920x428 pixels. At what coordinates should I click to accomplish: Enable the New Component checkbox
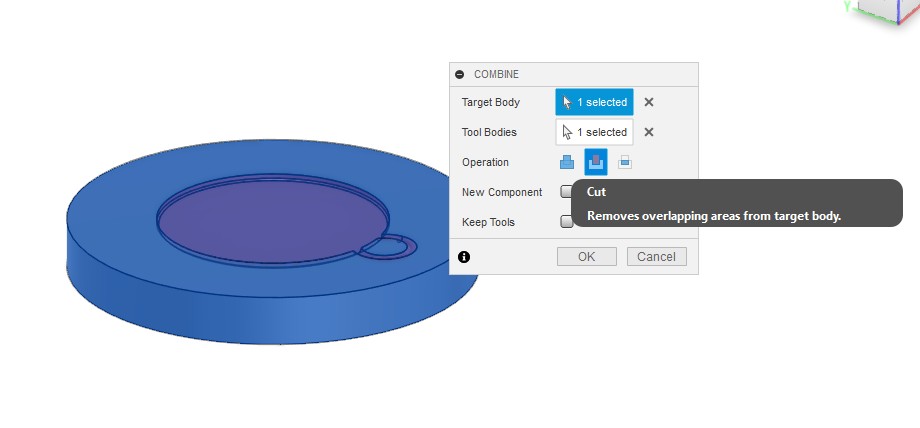coord(566,192)
